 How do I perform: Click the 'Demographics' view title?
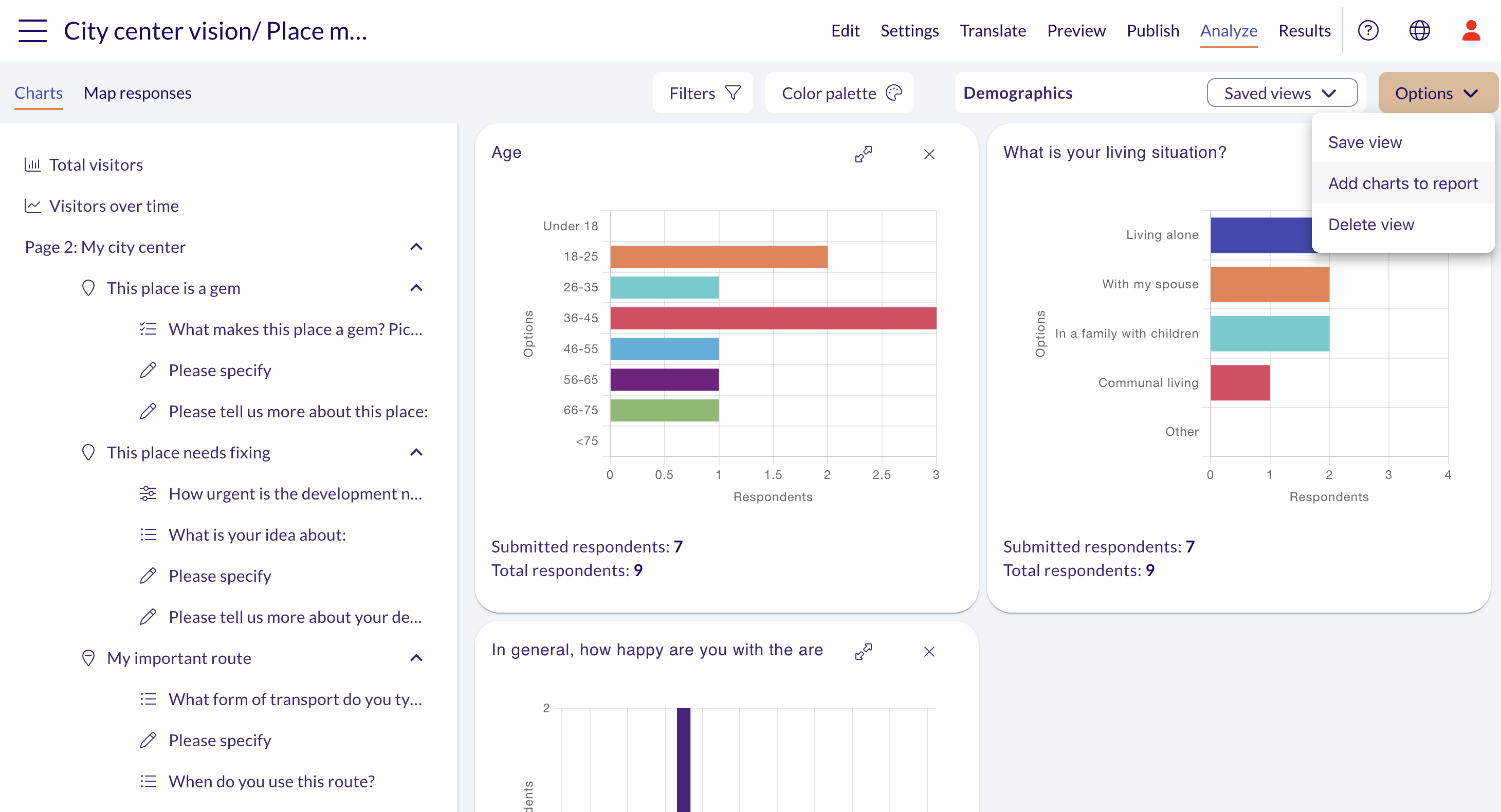pos(1017,93)
